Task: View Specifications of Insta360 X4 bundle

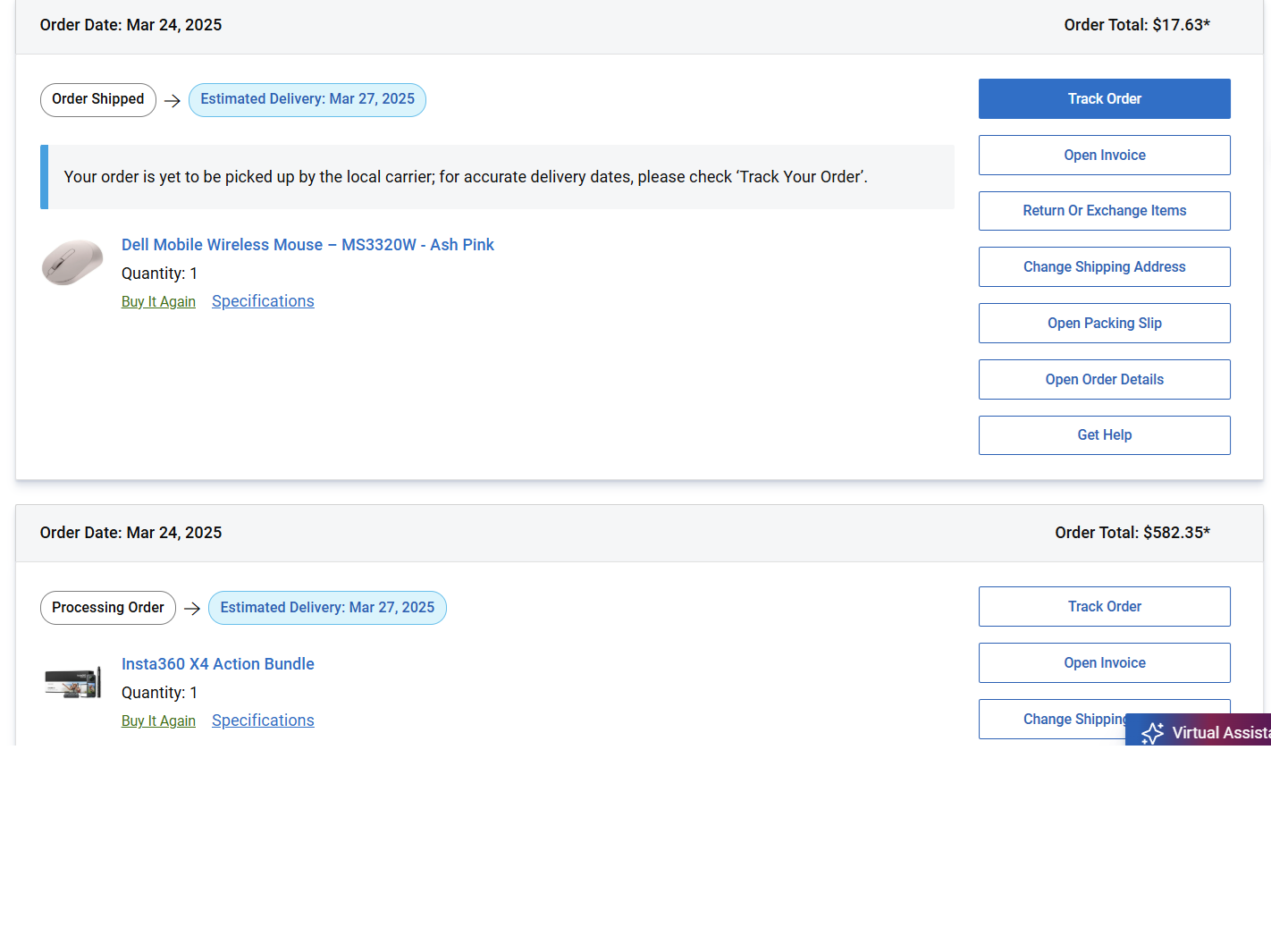Action: click(x=263, y=720)
